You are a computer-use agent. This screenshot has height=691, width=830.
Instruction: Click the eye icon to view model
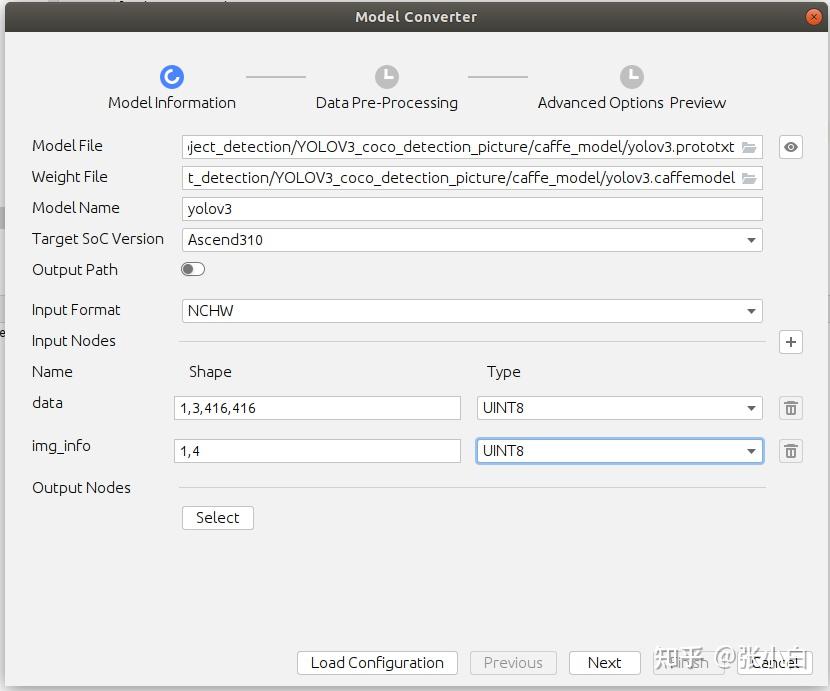point(791,147)
